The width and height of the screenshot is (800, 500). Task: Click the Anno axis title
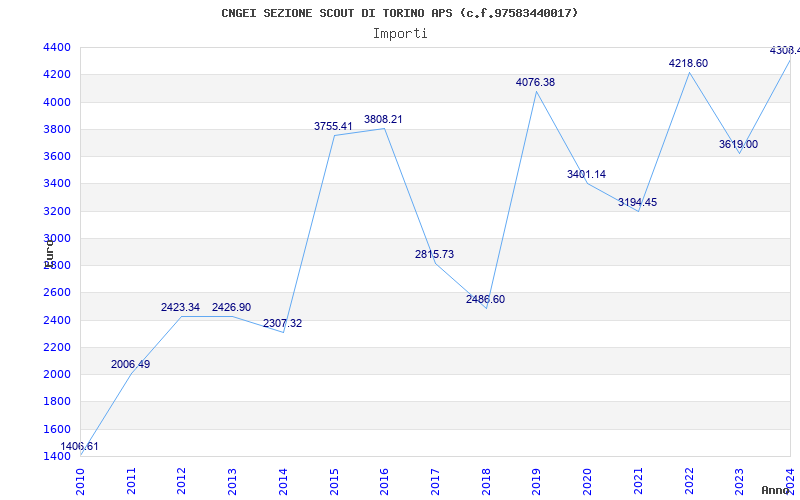775,490
